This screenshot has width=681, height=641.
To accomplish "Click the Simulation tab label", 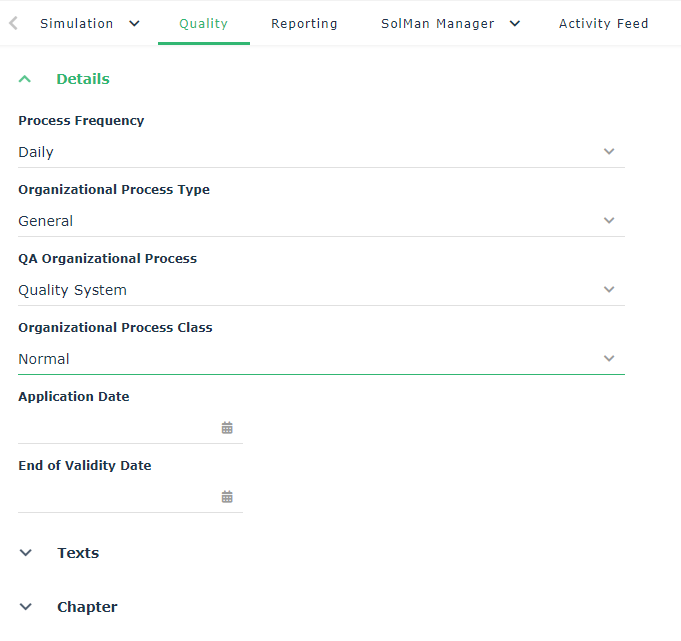I will 76,23.
